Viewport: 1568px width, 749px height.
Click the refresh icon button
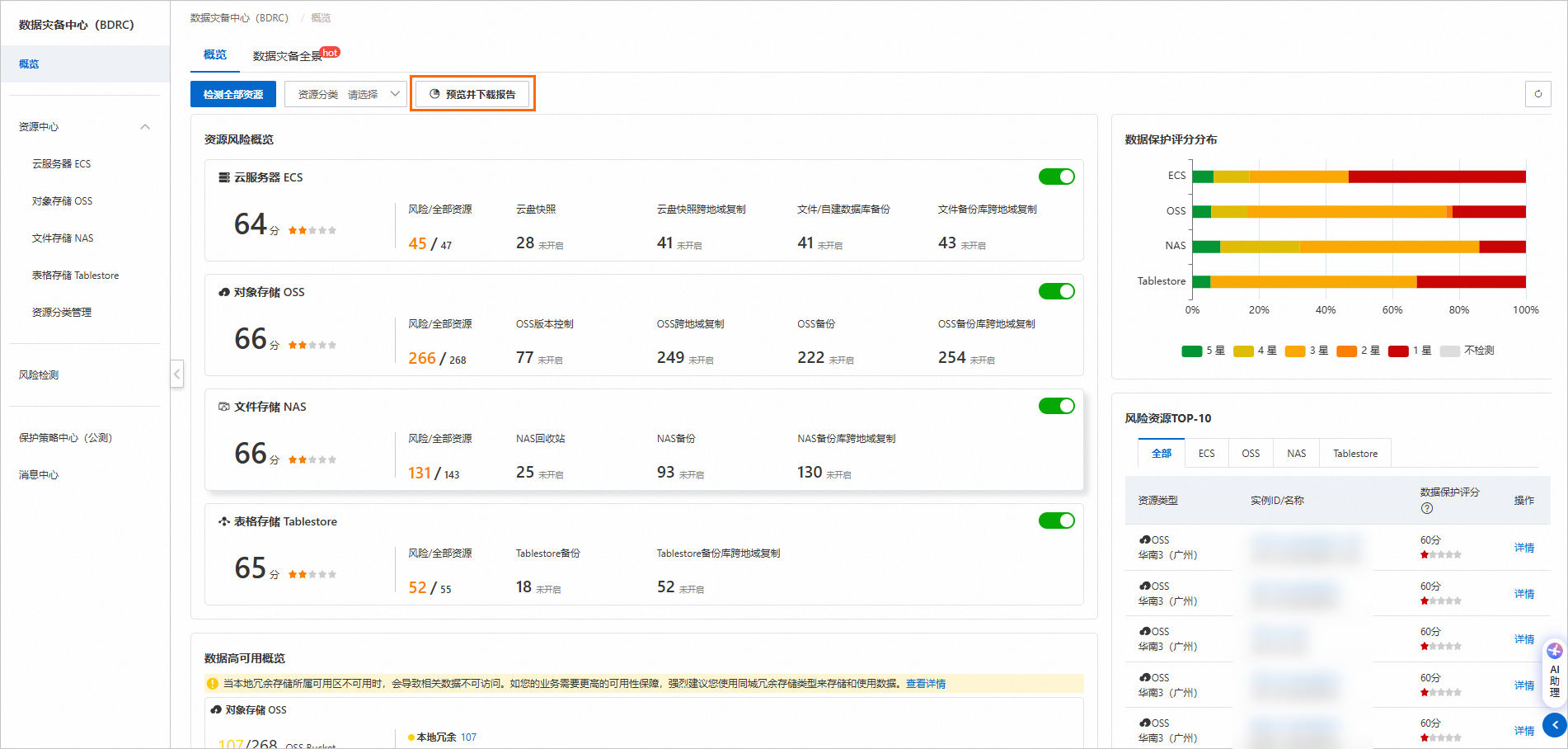tap(1537, 94)
